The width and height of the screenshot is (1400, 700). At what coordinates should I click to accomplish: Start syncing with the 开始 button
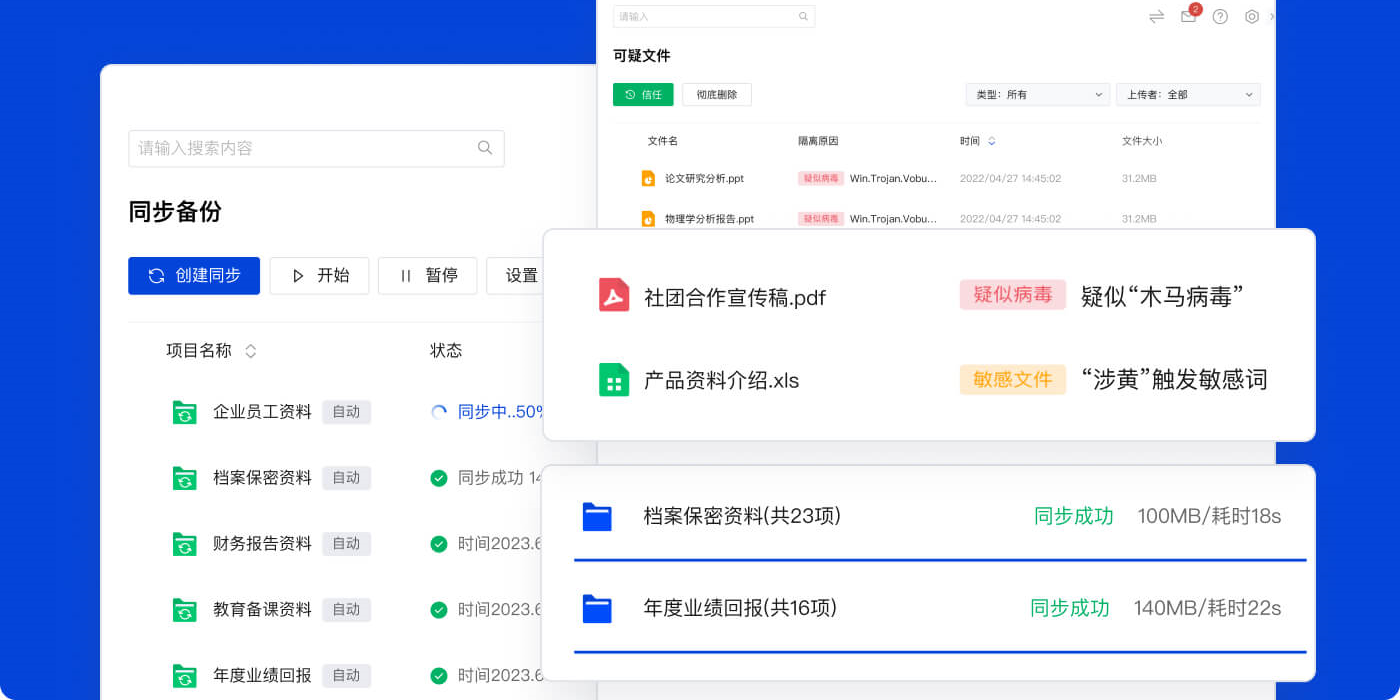(x=319, y=276)
